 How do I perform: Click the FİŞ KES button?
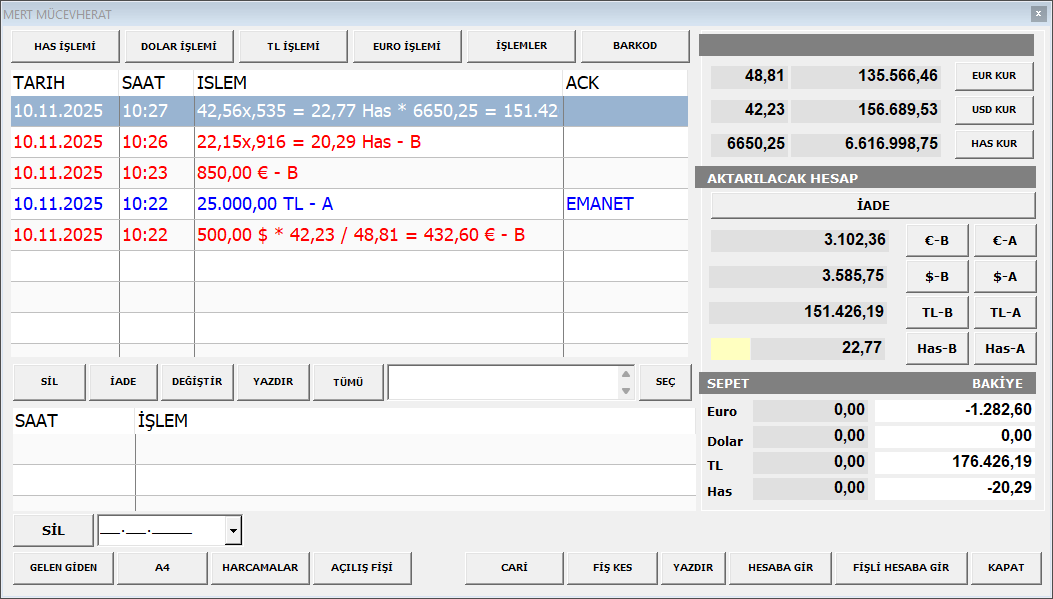(x=612, y=568)
